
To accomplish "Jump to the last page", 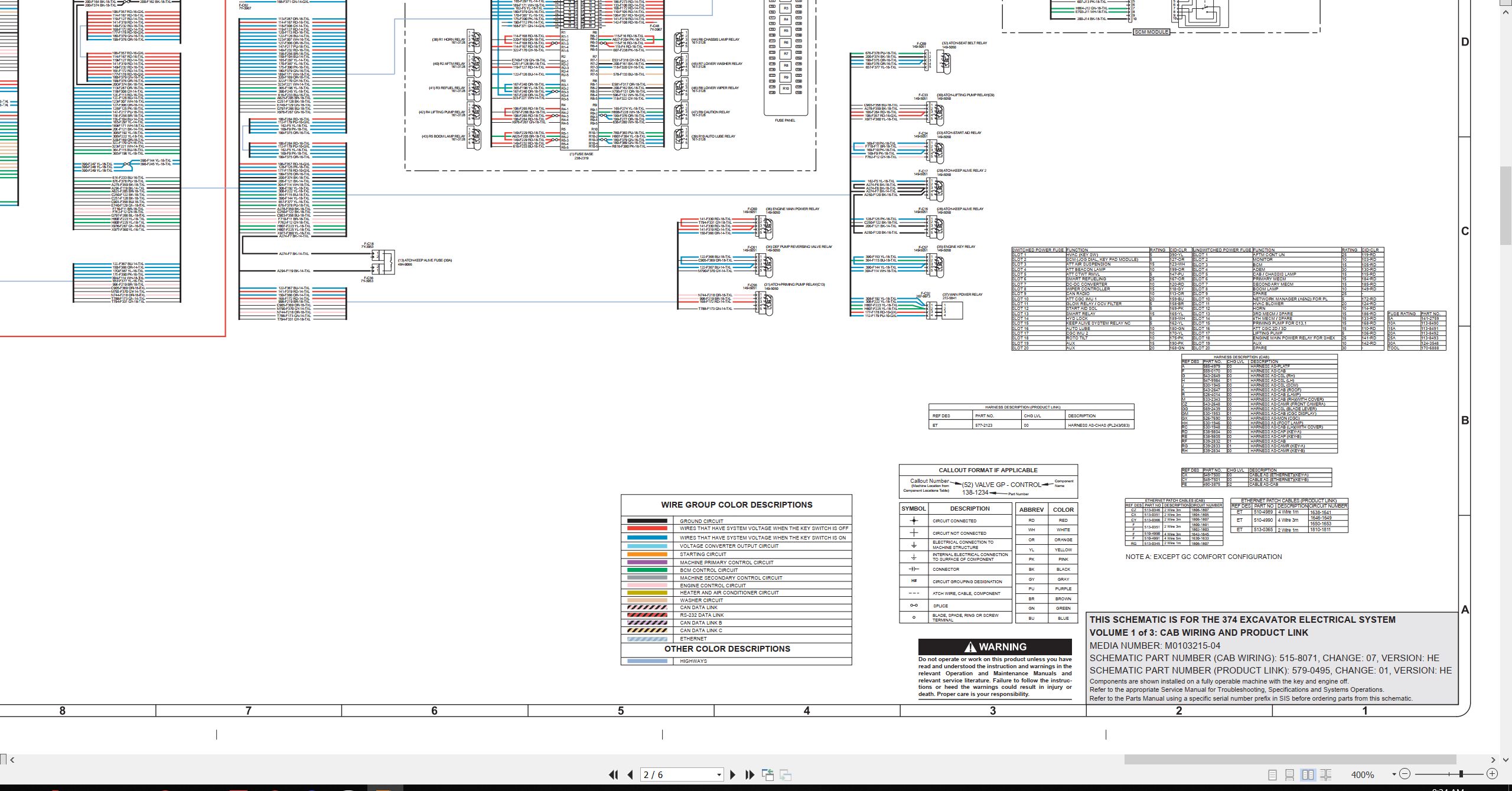I will coord(750,774).
